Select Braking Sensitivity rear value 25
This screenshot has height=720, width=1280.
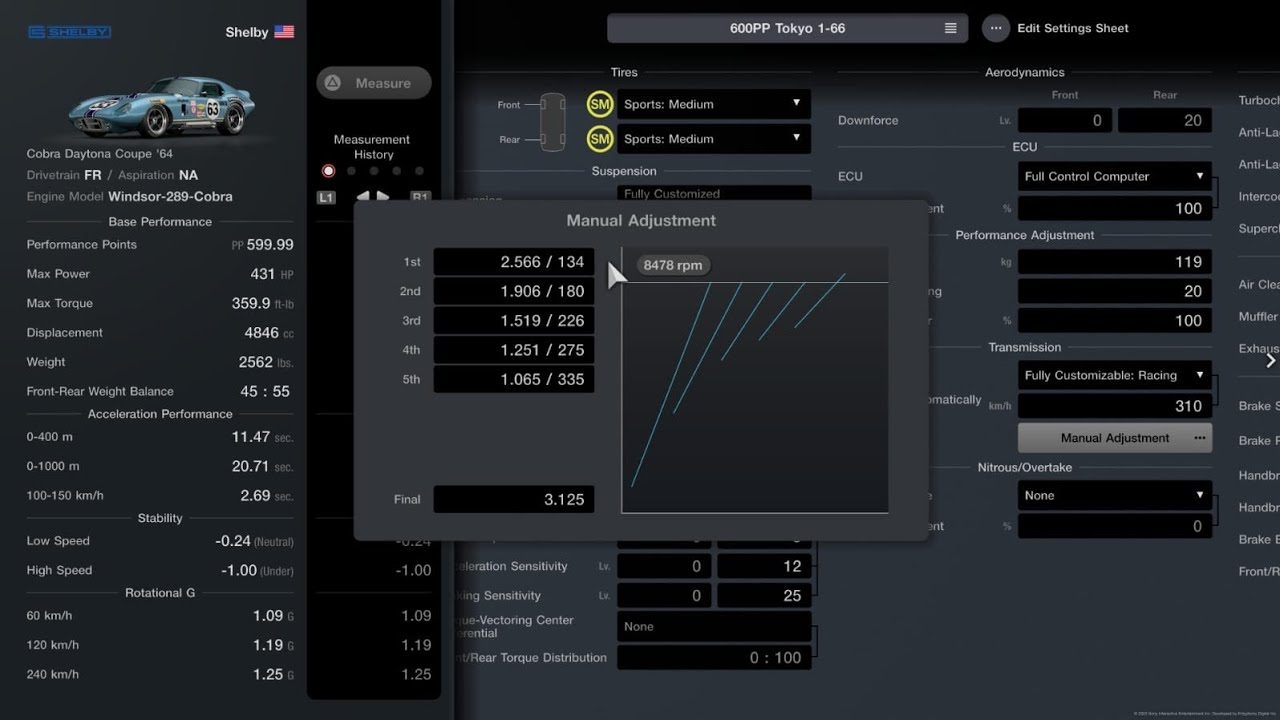tap(764, 595)
